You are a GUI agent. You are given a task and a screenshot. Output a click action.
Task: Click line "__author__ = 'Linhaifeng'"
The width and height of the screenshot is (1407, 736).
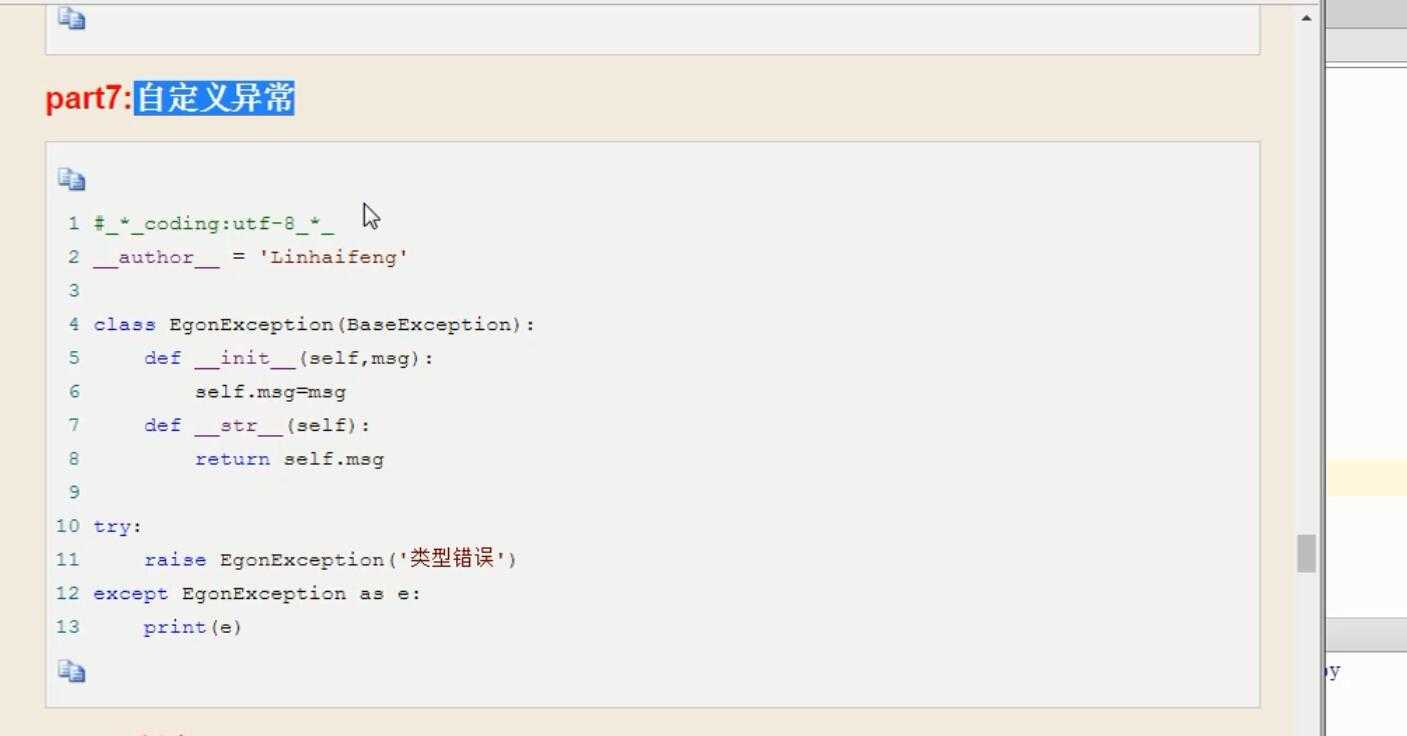click(x=251, y=257)
